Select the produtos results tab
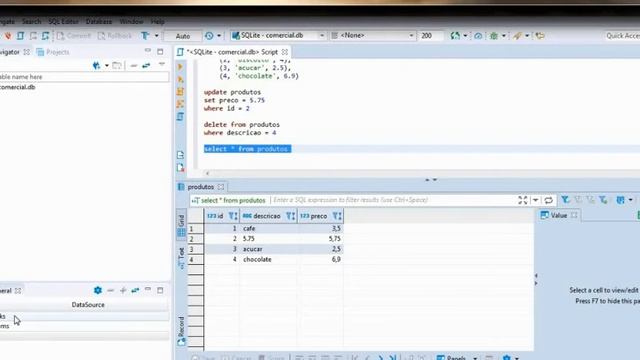 pos(201,187)
